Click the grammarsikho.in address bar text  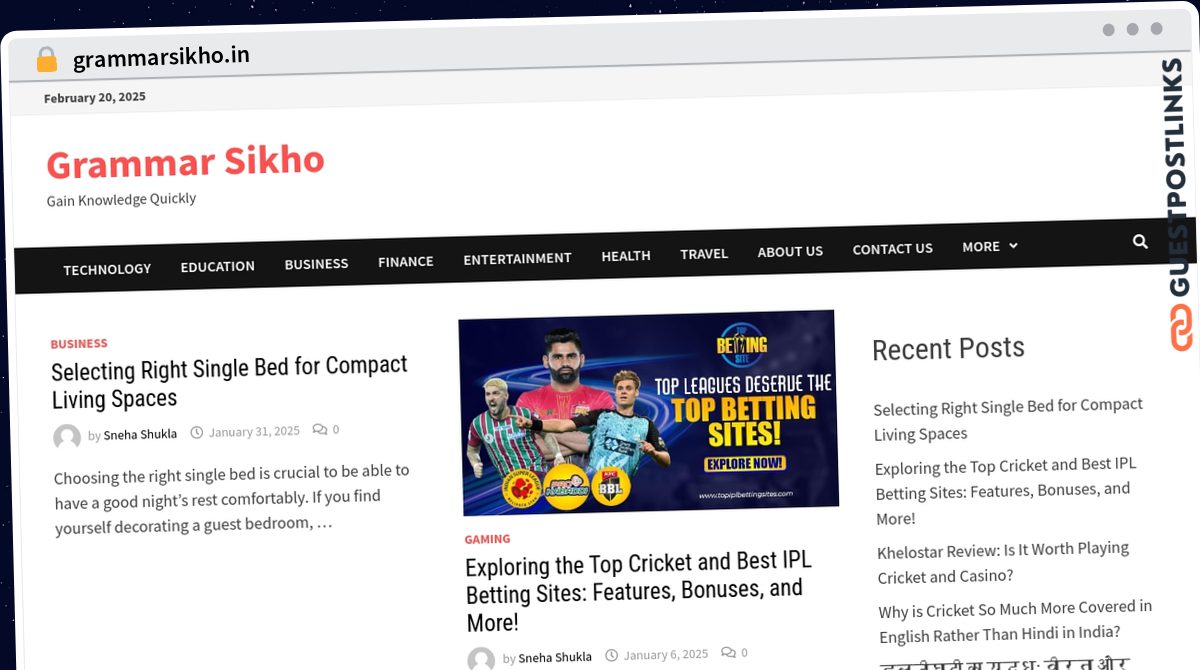tap(161, 57)
